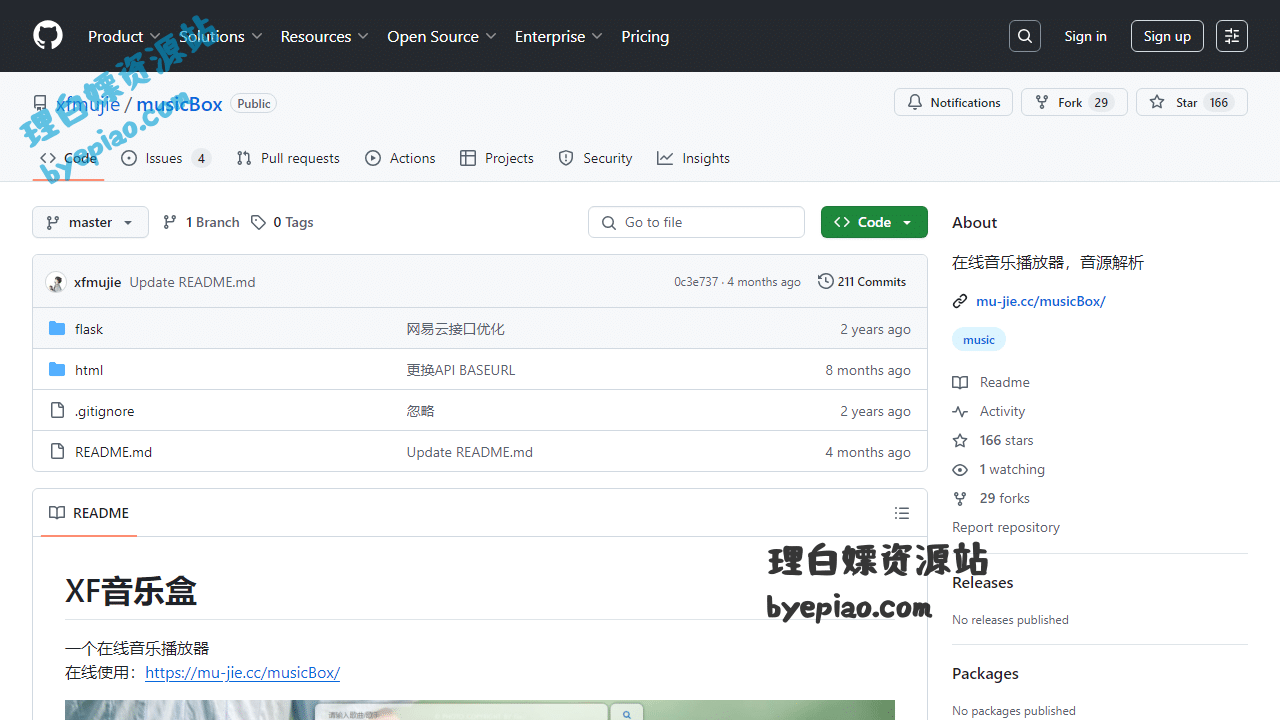This screenshot has width=1280, height=720.
Task: Expand the Open Source menu
Action: 442,36
